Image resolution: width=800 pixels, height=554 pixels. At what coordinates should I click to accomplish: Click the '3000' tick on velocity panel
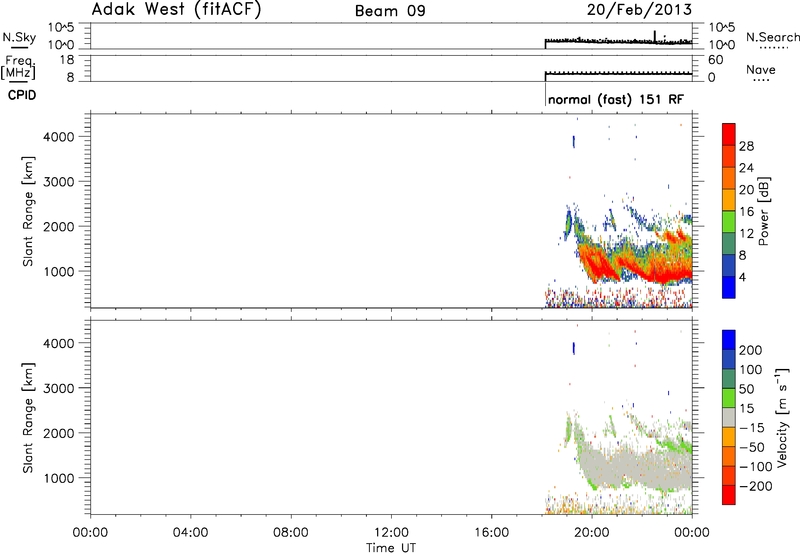point(58,388)
